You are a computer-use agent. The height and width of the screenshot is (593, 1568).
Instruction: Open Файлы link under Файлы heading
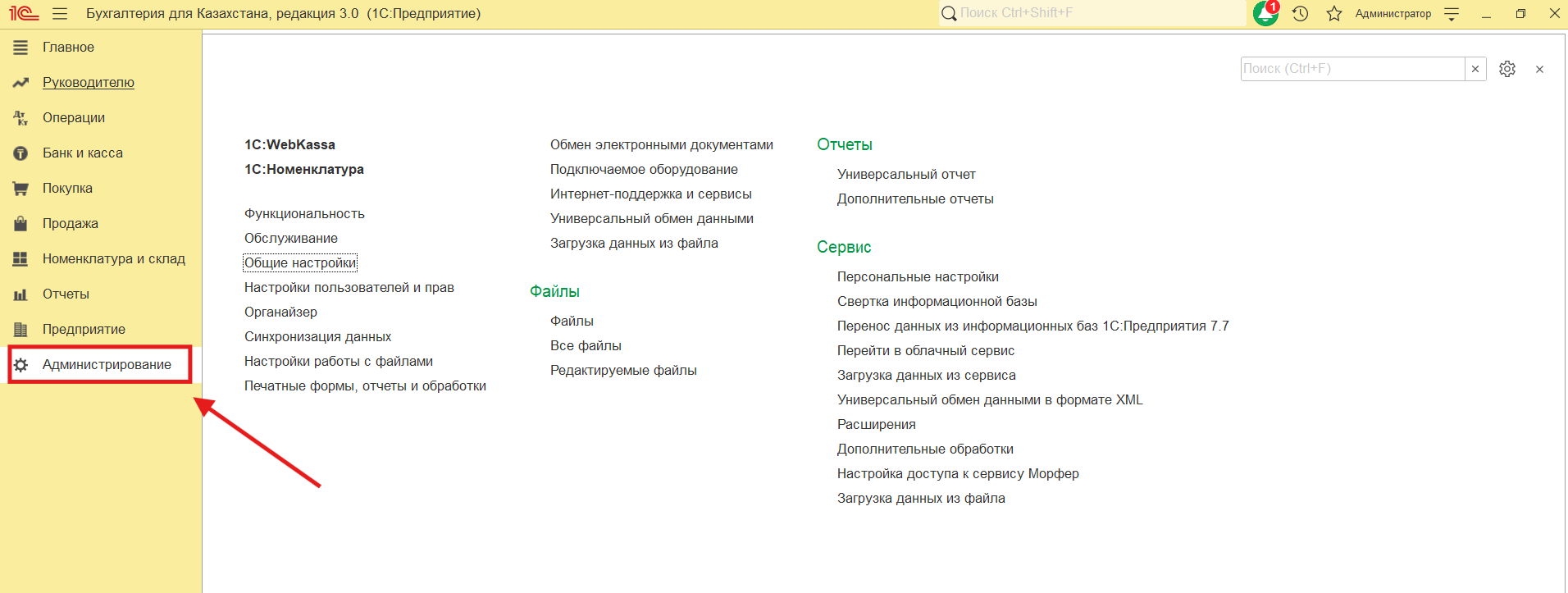pyautogui.click(x=572, y=322)
